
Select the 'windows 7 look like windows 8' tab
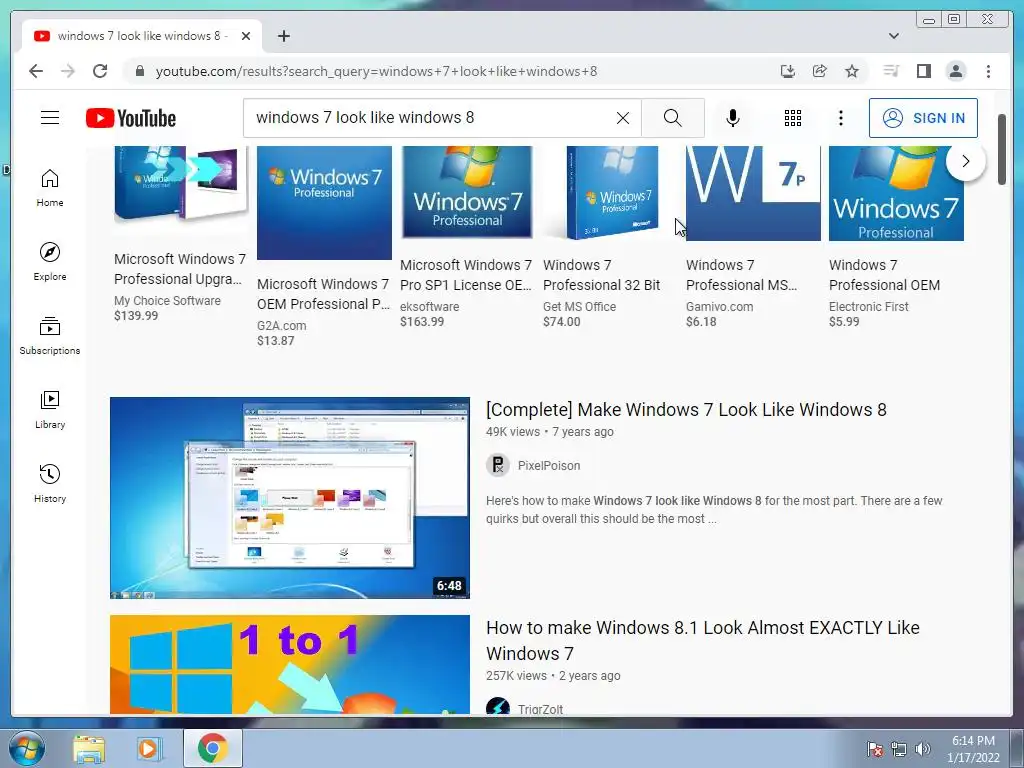coord(142,36)
